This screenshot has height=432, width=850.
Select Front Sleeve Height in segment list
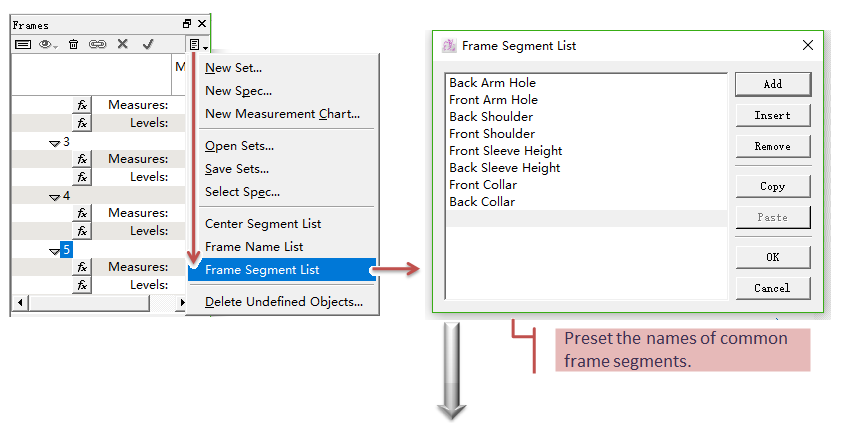(x=505, y=151)
